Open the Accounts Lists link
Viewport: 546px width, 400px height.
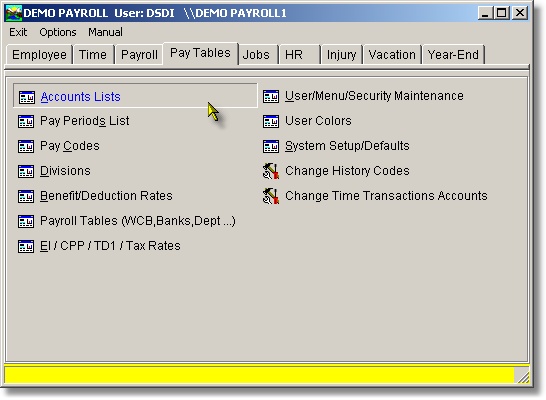[x=80, y=97]
